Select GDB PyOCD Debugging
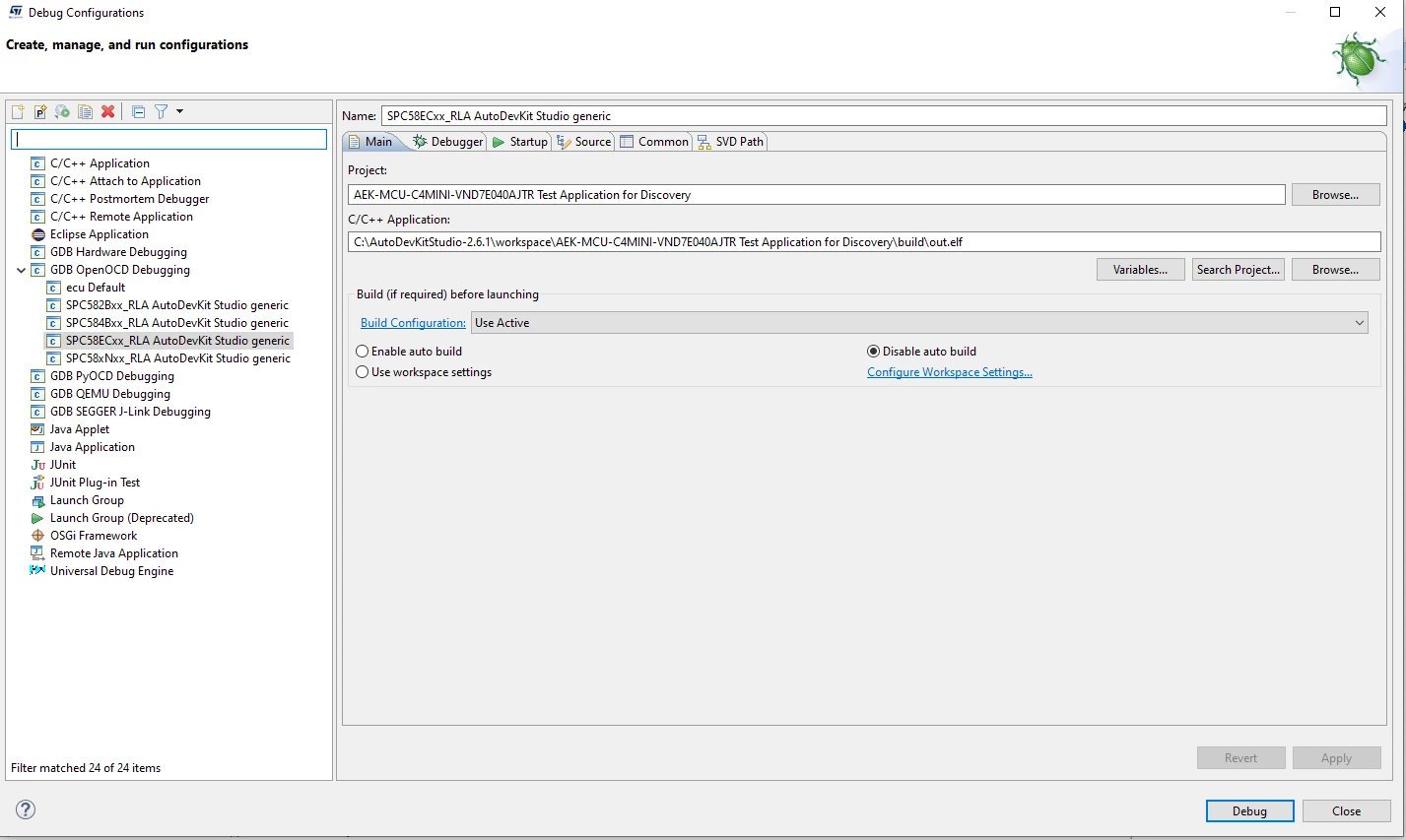This screenshot has width=1406, height=840. [x=111, y=376]
